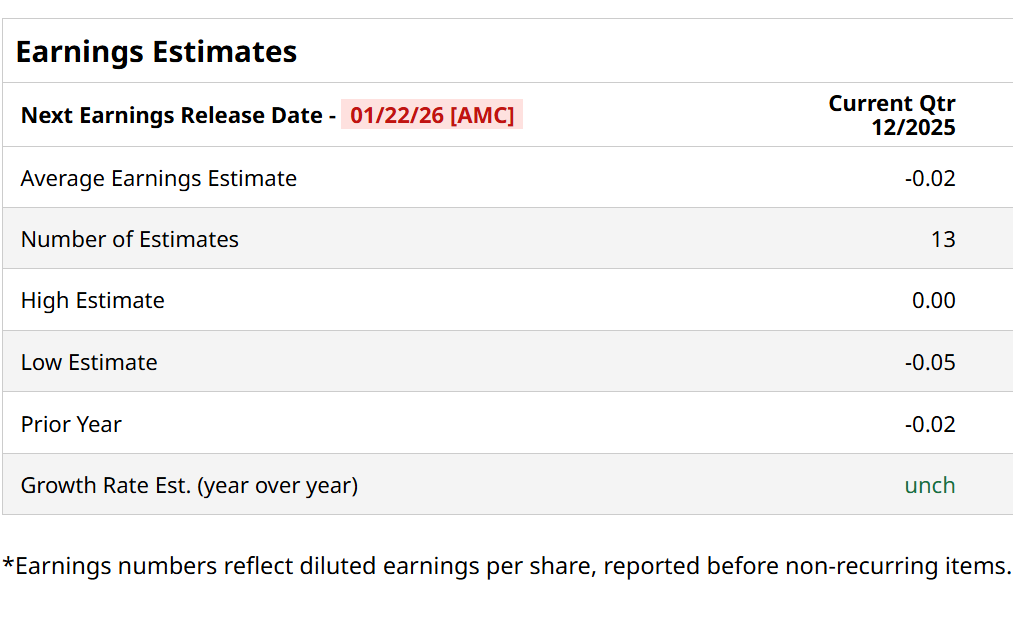
Task: Select the High Estimate row label
Action: point(92,301)
